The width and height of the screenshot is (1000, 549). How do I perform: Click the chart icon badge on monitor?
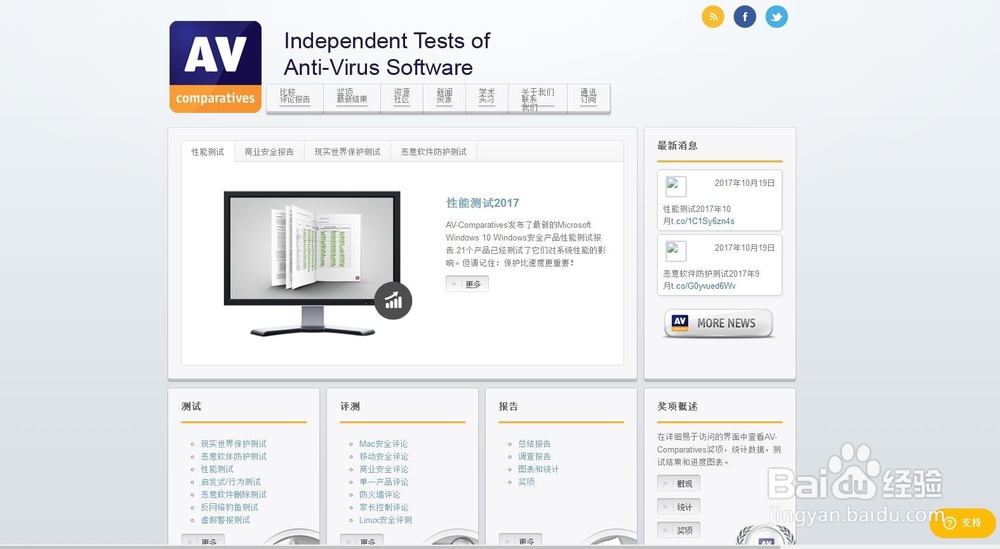[393, 300]
